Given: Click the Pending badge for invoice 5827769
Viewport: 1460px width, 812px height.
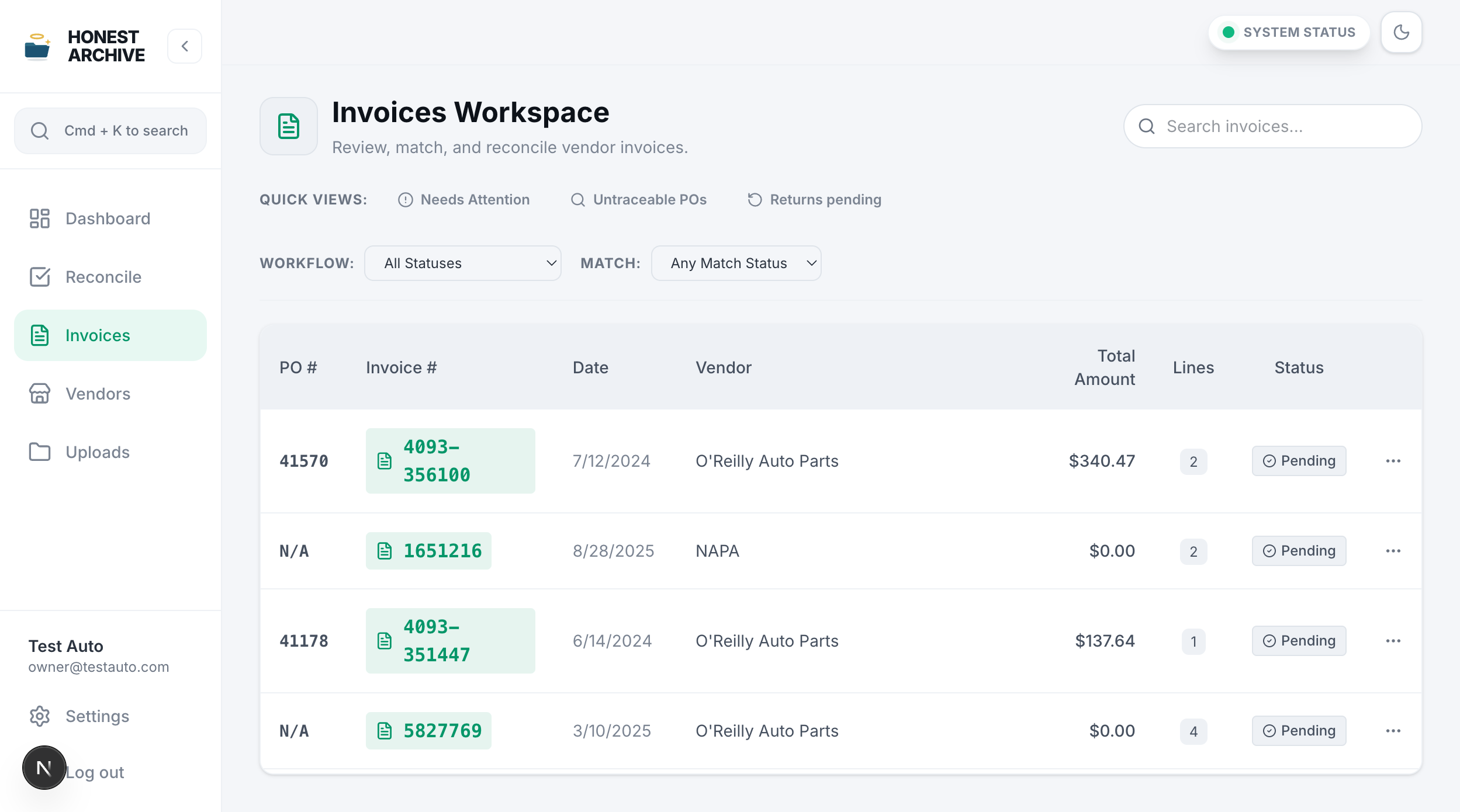Looking at the screenshot, I should [1299, 731].
